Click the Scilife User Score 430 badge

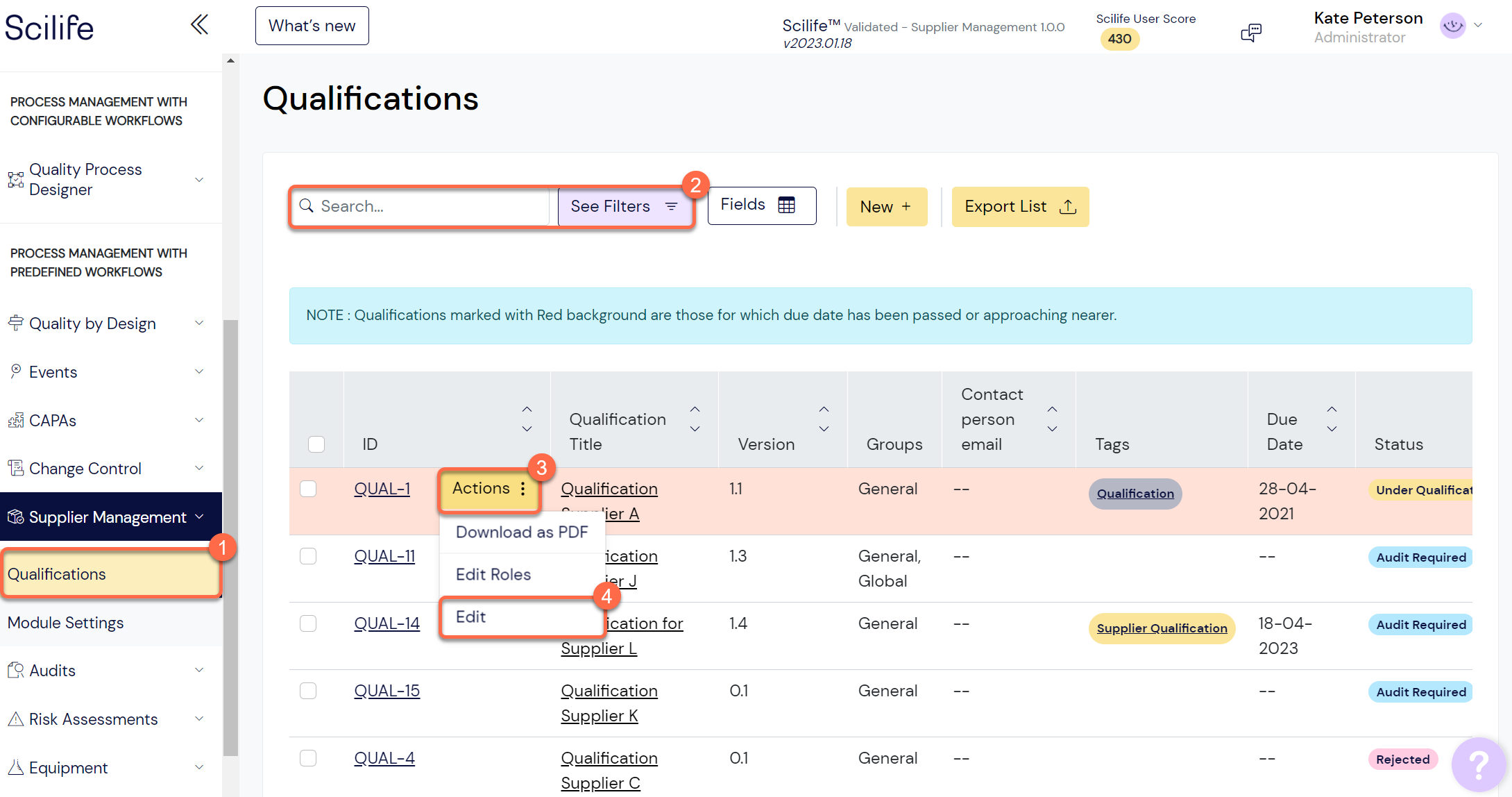[x=1119, y=39]
